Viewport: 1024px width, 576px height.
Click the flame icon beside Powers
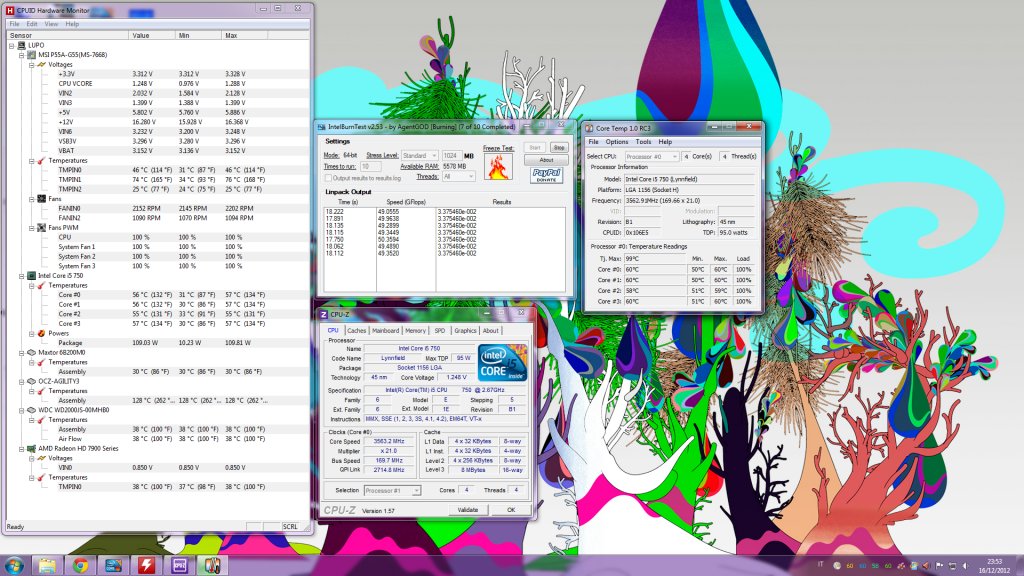[x=42, y=333]
